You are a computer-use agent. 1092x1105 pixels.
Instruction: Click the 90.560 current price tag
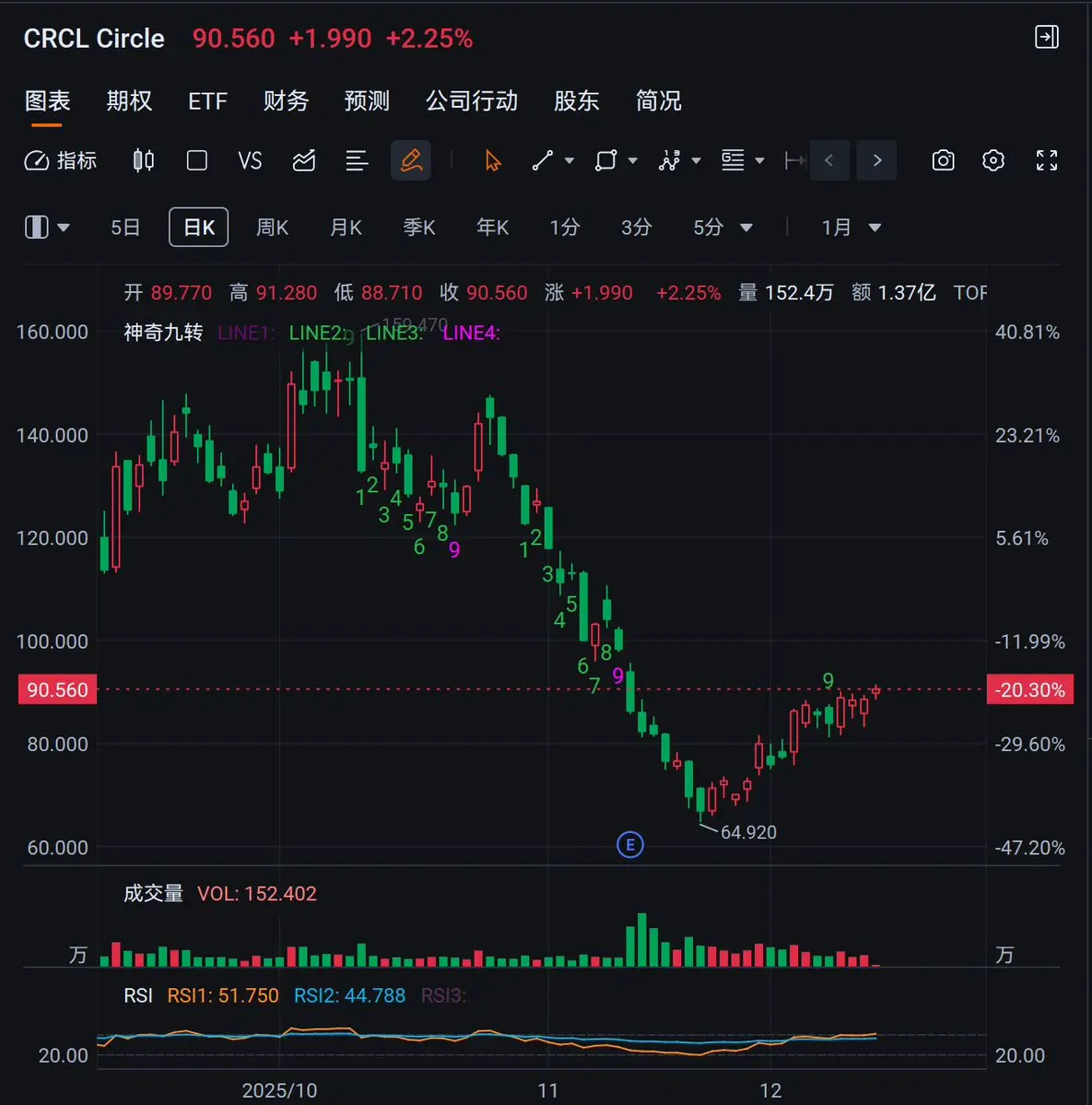point(57,689)
